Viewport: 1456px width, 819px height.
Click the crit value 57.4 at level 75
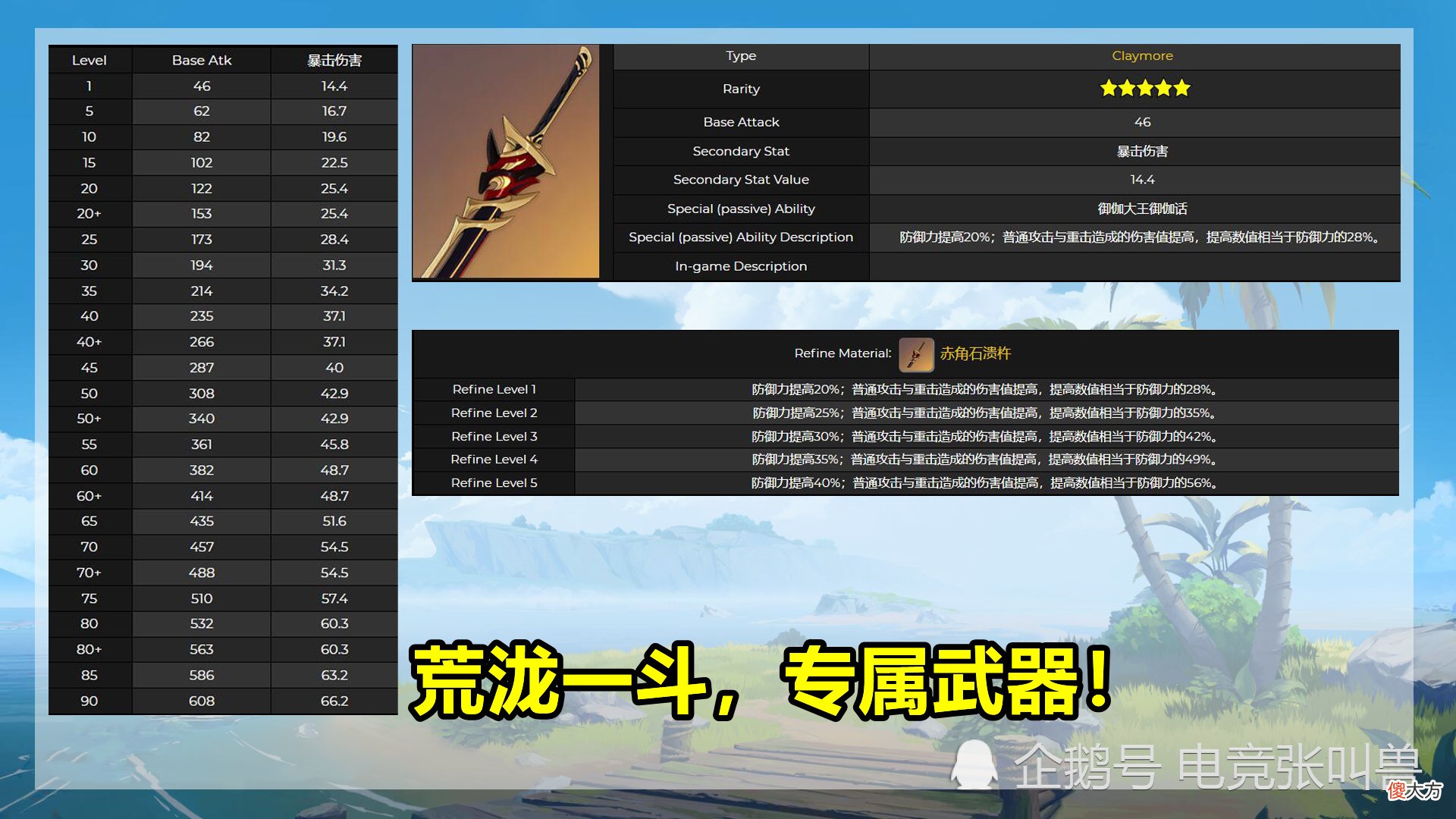tap(334, 599)
